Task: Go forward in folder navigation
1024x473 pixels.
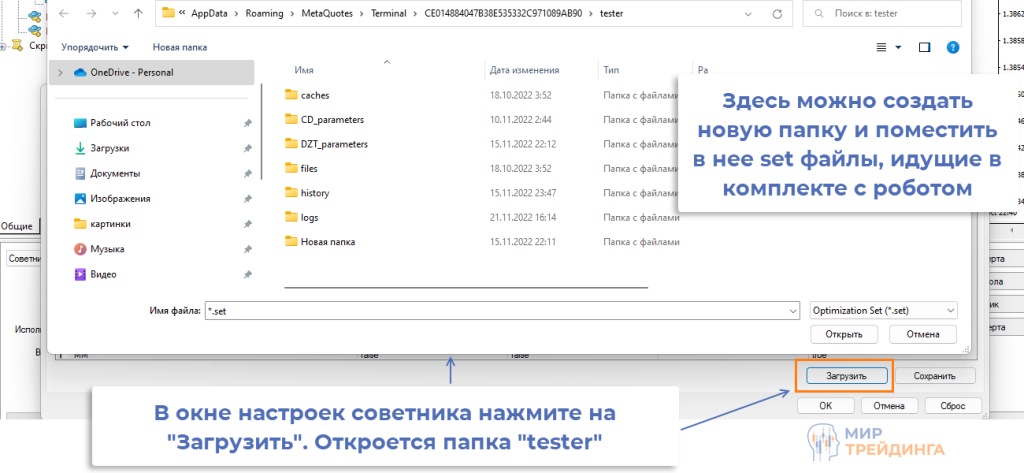Action: (x=90, y=13)
